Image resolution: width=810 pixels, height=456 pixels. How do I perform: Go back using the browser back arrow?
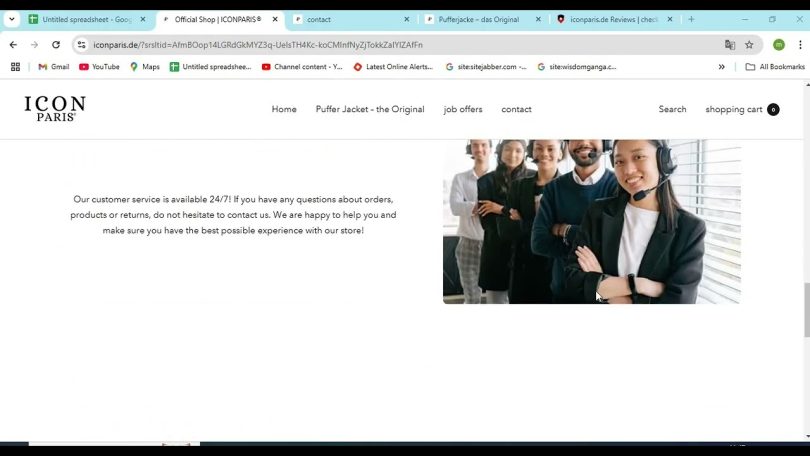tap(13, 45)
